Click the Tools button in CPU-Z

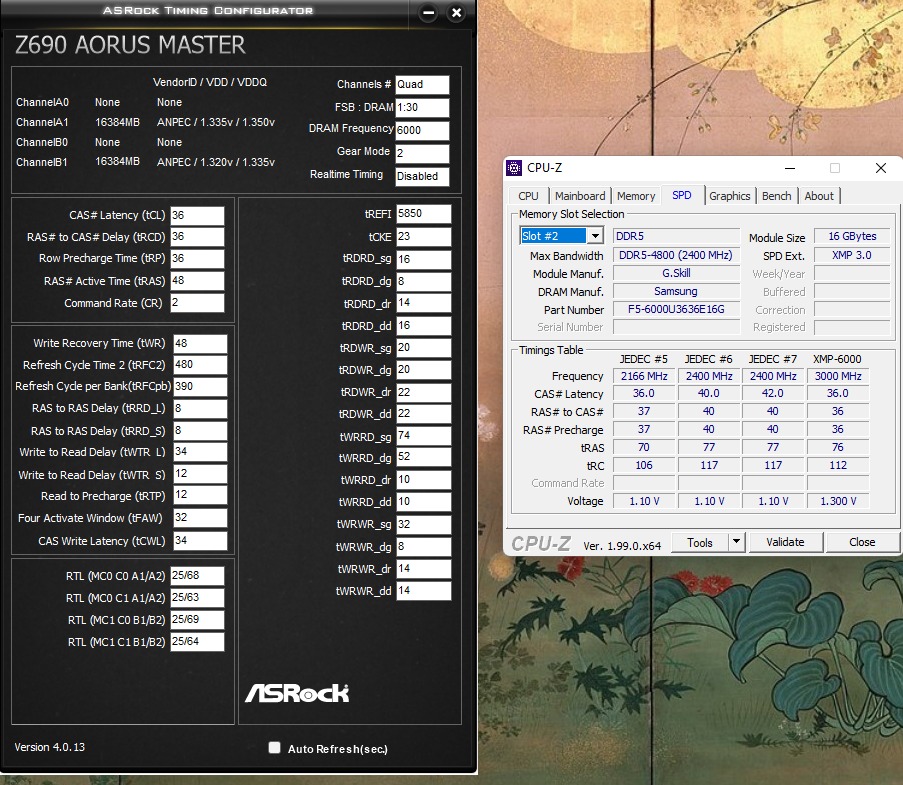pos(700,542)
